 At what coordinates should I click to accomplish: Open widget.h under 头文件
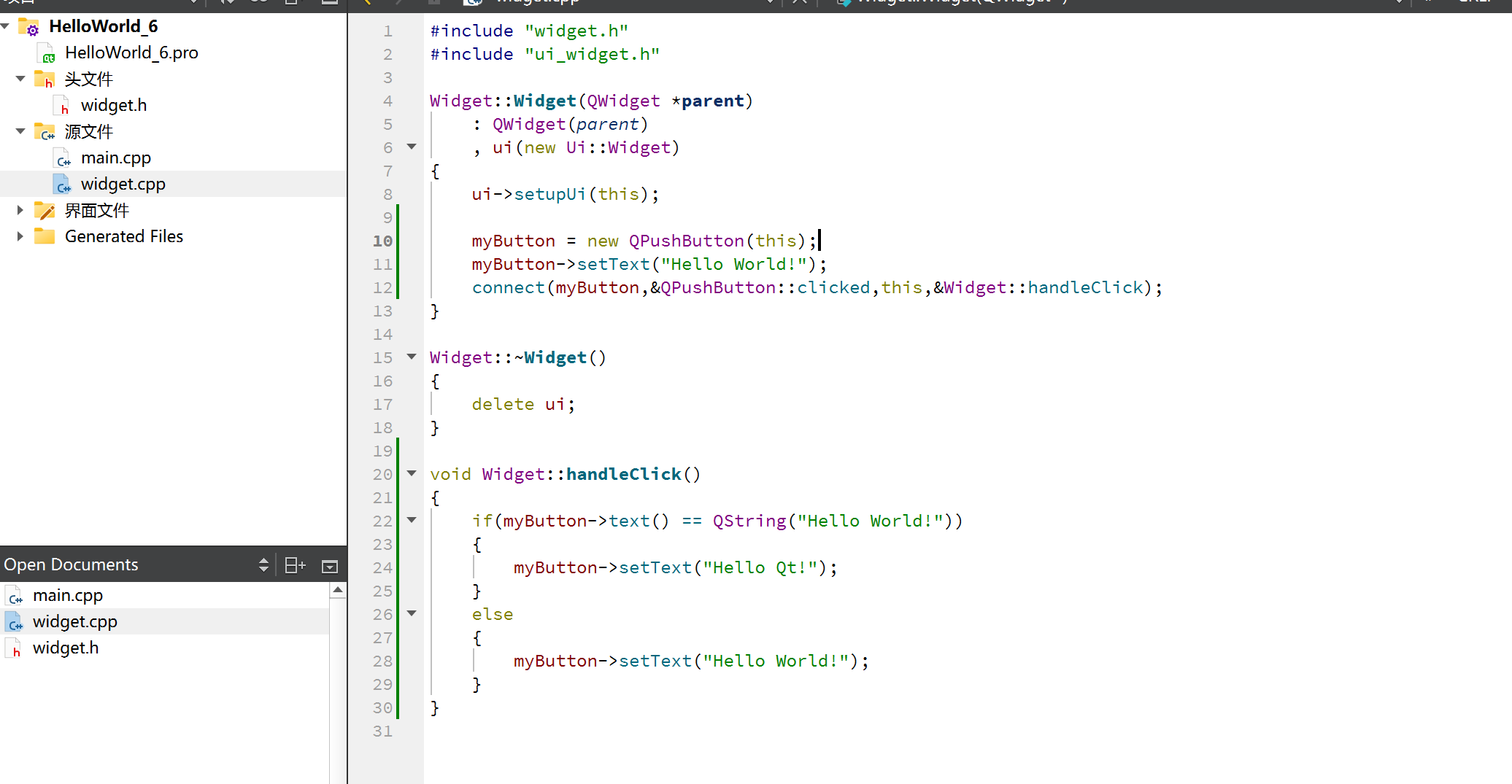(114, 105)
